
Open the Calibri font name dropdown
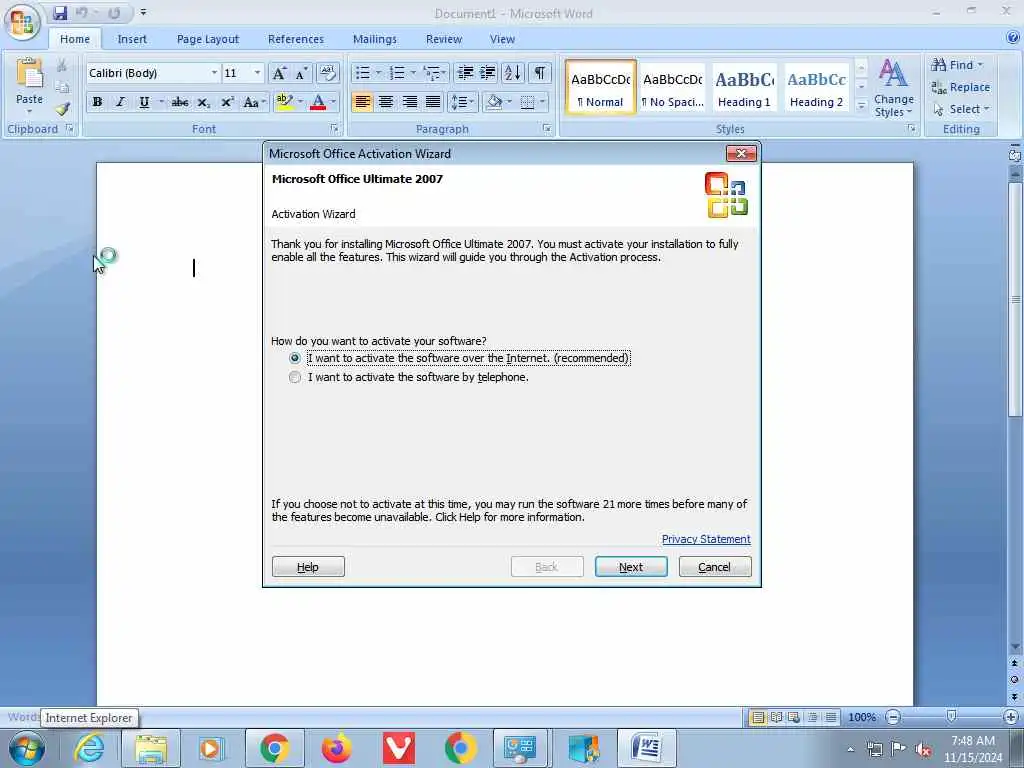point(214,72)
